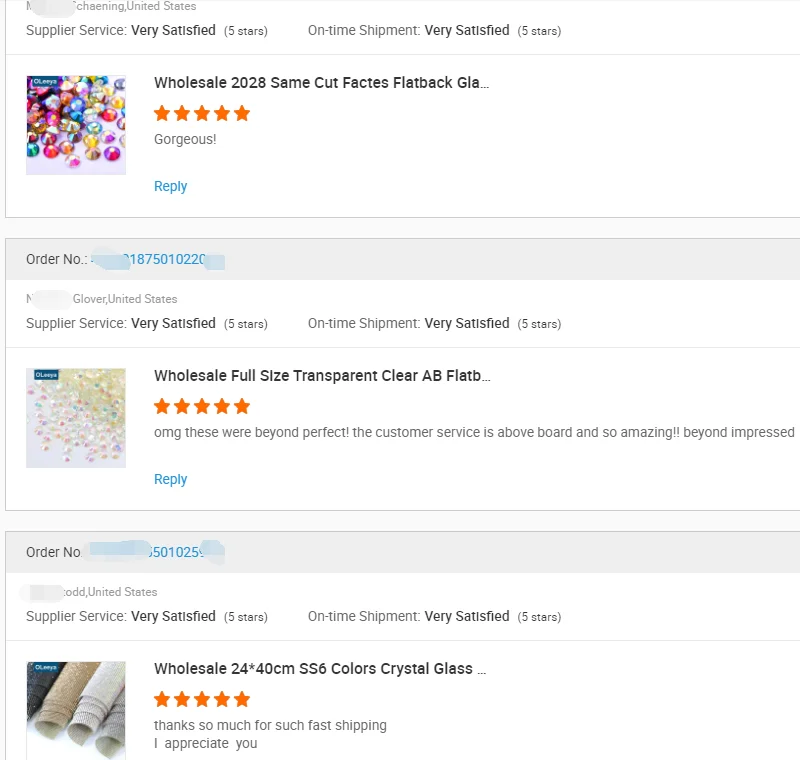Open the Wholesale 24*40cm SS6 Colors Crystal title
The image size is (800, 760).
(x=320, y=669)
